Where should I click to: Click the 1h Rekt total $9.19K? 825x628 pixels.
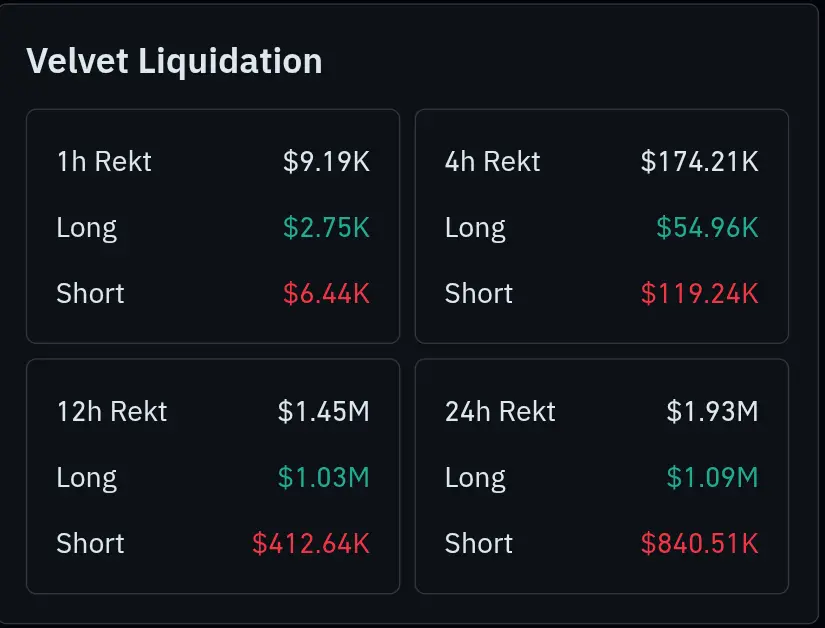[326, 161]
